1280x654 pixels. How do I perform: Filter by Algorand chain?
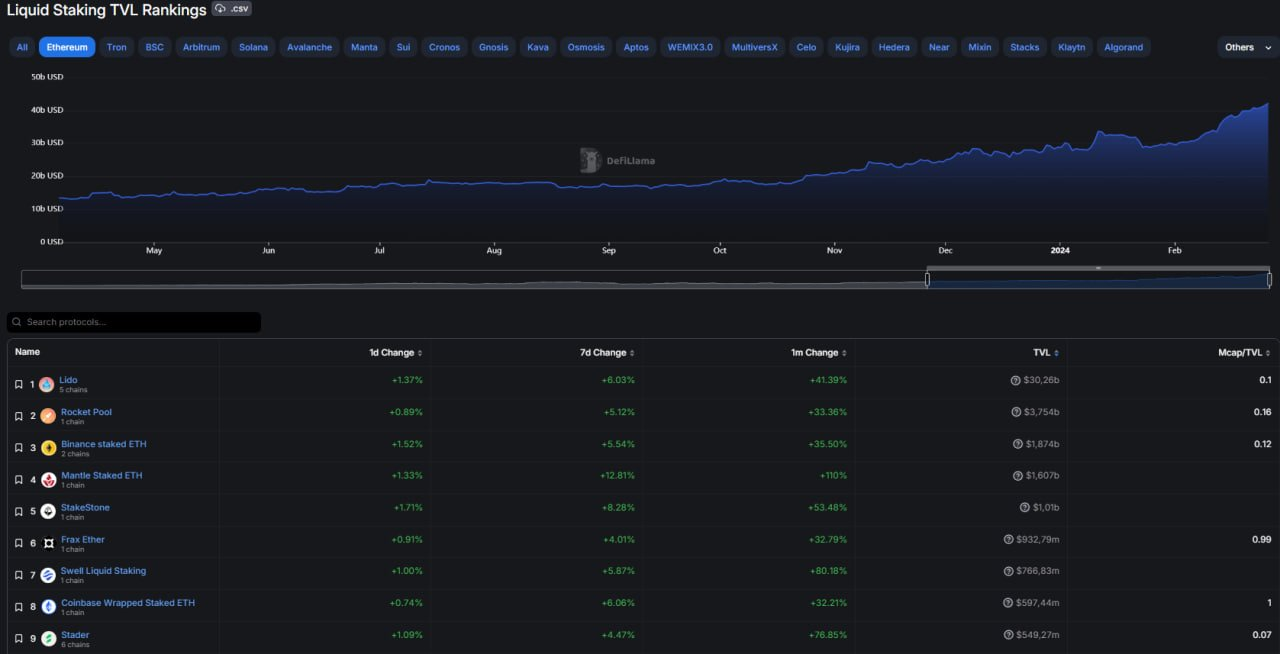pos(1123,47)
